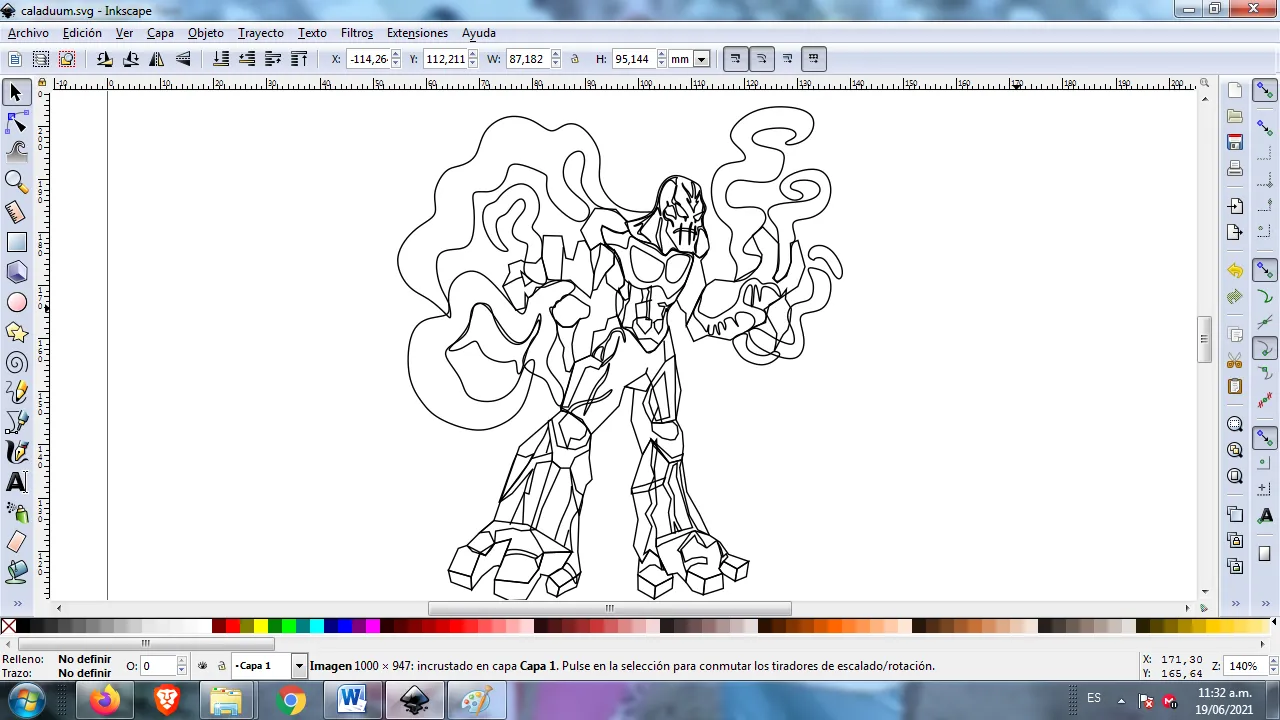
Task: Increase the Y position spinner
Action: pyautogui.click(x=474, y=55)
